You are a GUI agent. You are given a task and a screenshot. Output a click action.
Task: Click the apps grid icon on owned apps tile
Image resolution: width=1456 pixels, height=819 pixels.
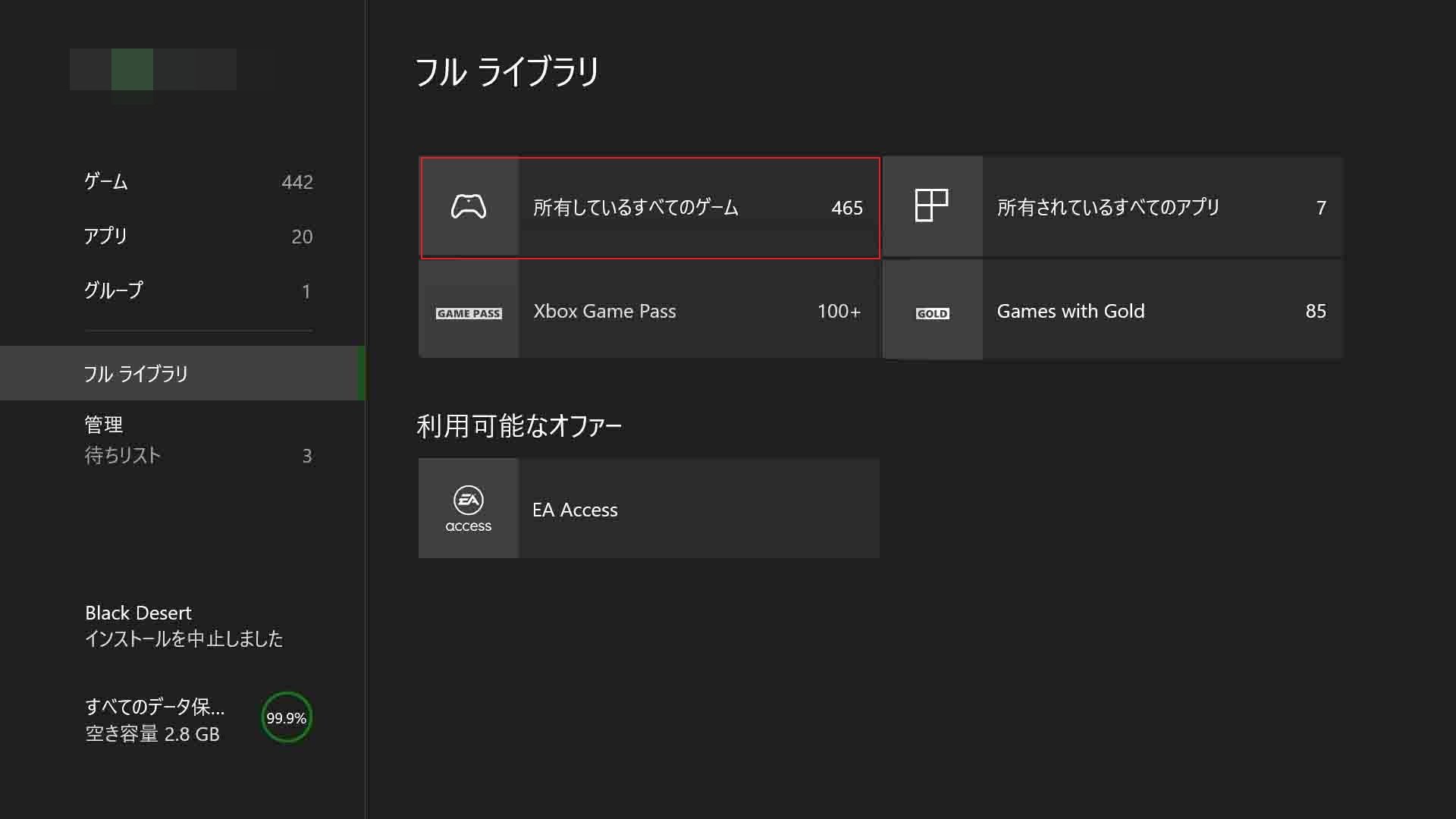[x=932, y=206]
